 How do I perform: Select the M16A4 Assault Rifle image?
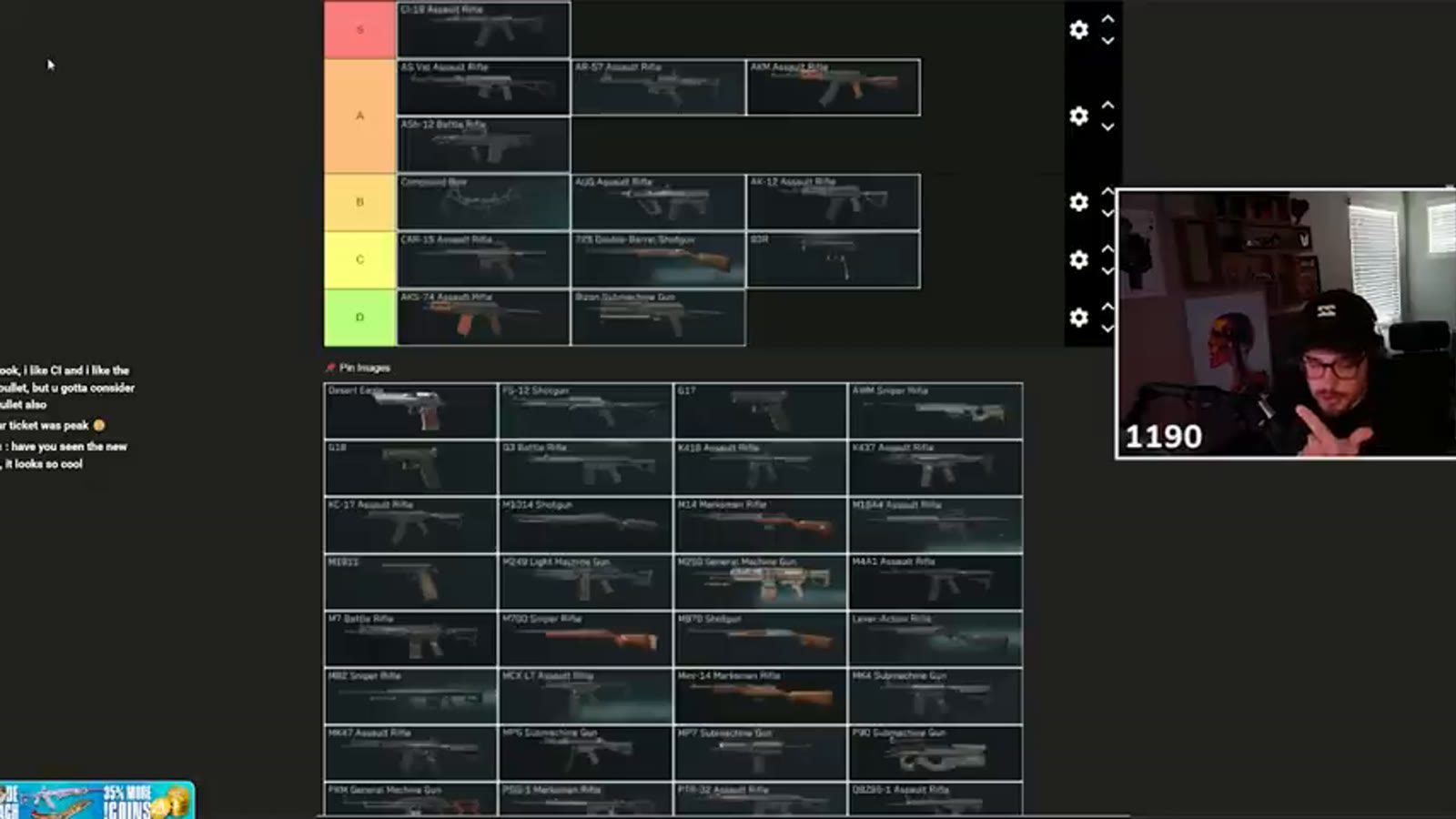point(935,525)
